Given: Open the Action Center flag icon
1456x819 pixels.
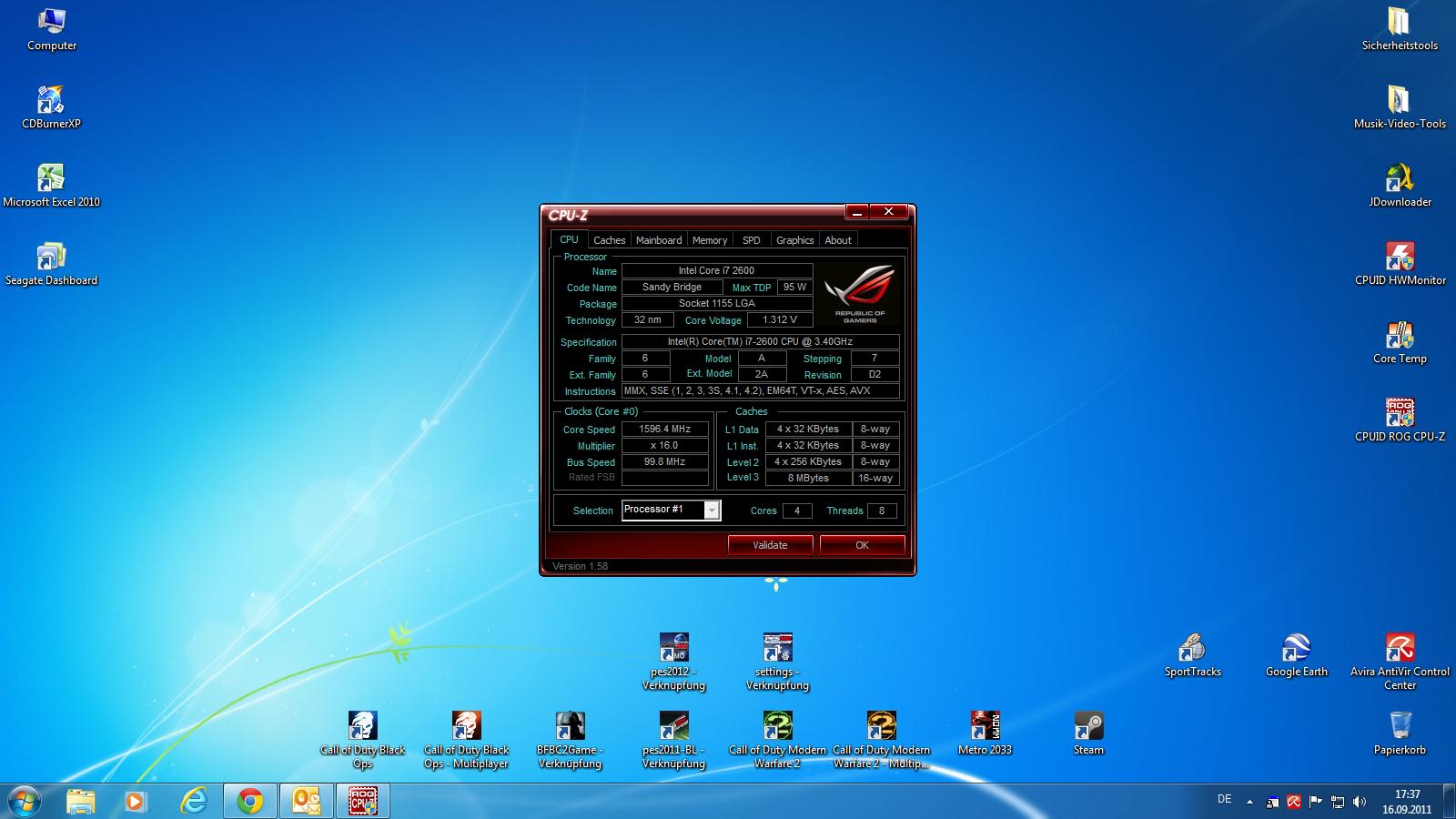Looking at the screenshot, I should click(1316, 802).
